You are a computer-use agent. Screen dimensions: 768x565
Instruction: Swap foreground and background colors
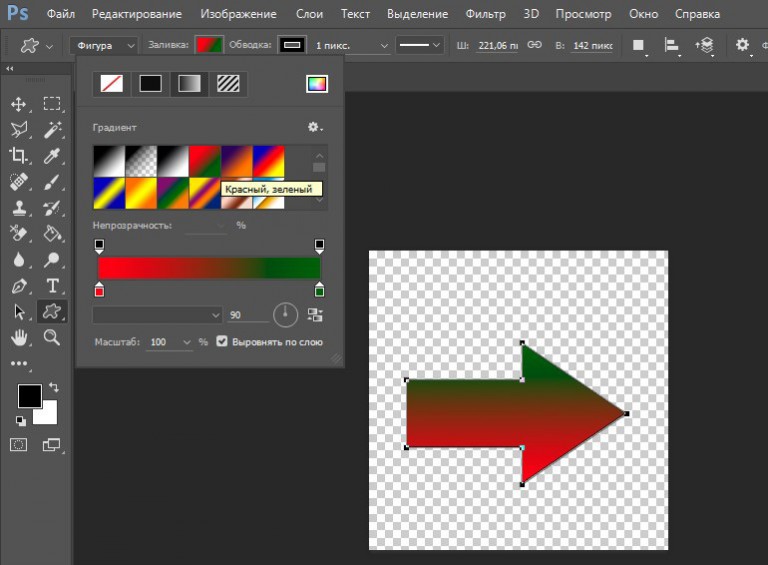tap(54, 387)
